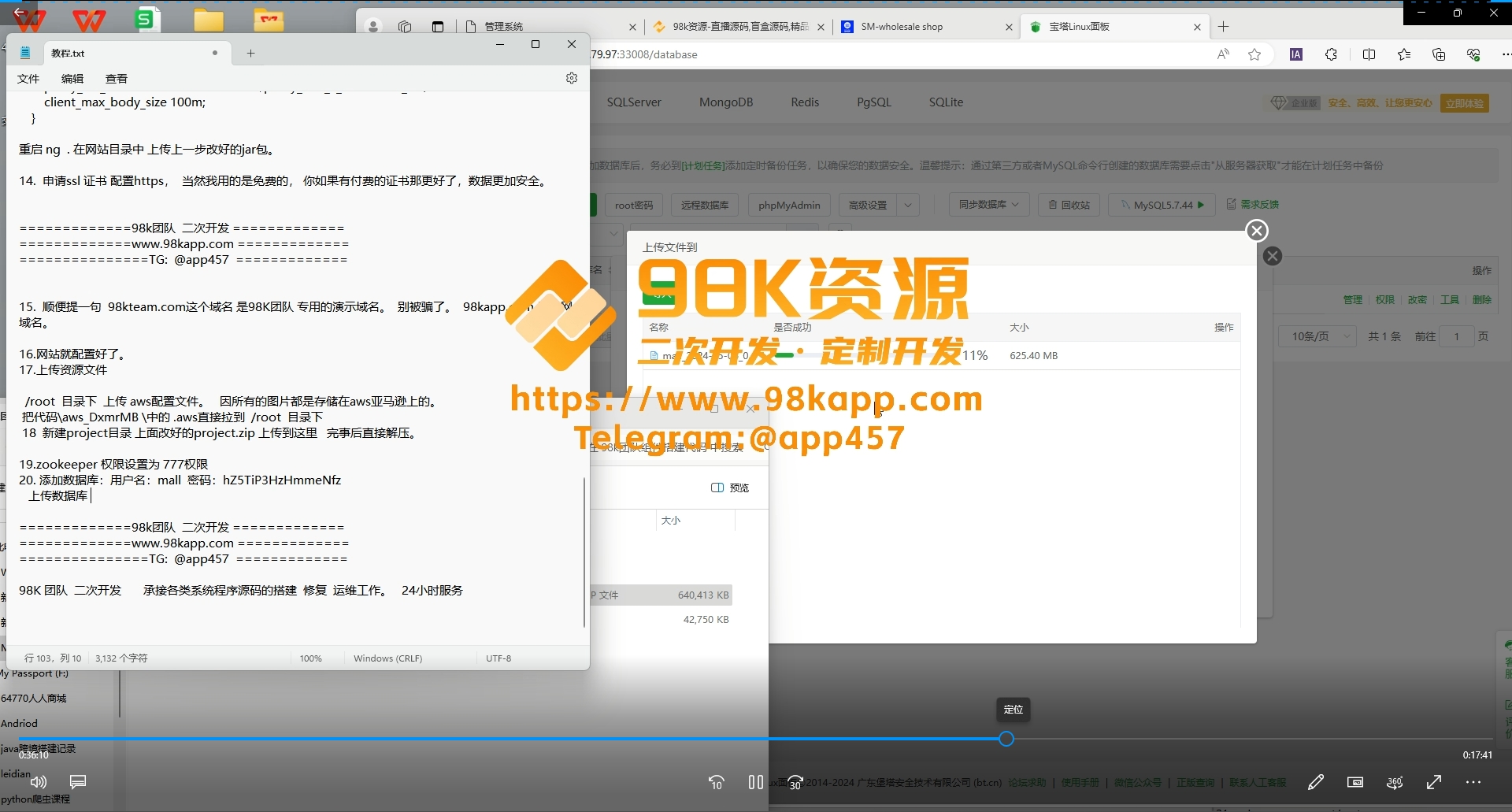
Task: Switch to mini player mode
Action: pos(1355,782)
